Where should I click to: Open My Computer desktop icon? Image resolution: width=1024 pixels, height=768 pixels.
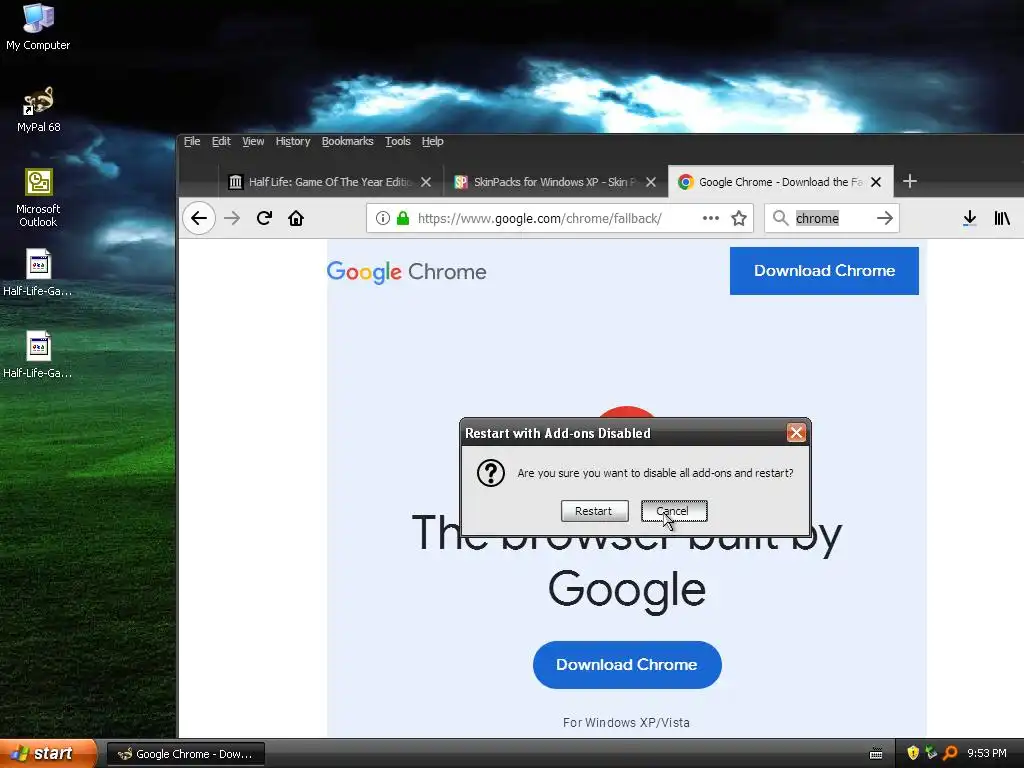point(38,27)
